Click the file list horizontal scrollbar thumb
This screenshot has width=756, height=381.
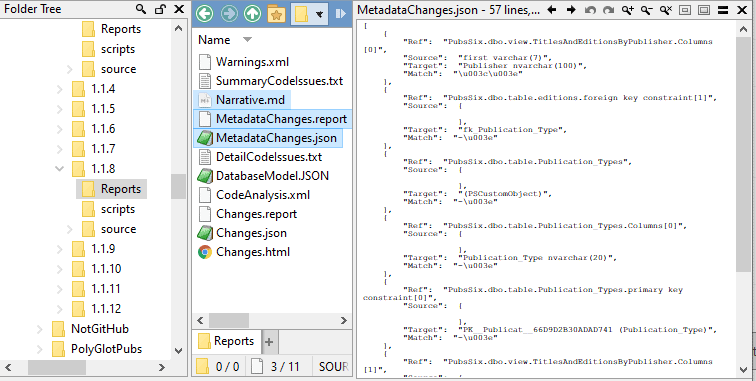tap(229, 320)
